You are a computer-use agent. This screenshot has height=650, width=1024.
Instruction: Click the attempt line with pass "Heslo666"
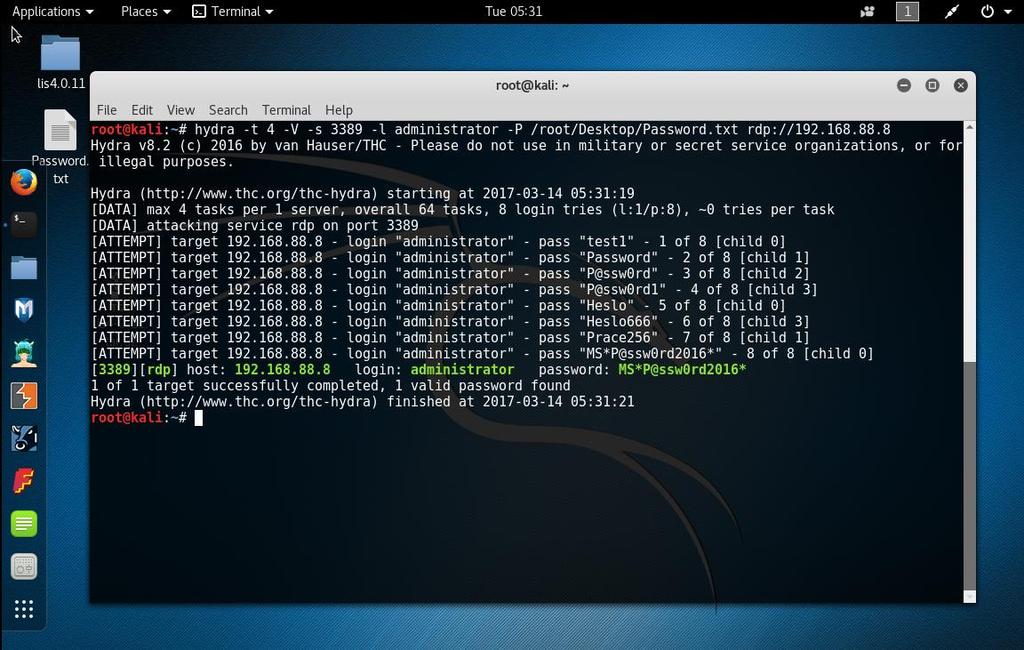click(450, 321)
